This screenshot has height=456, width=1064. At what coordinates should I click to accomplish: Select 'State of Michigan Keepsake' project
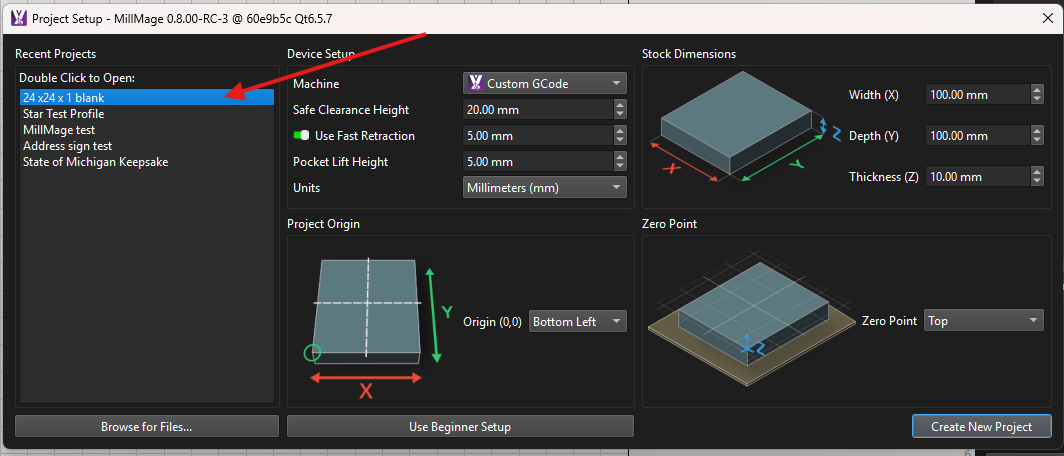147,162
